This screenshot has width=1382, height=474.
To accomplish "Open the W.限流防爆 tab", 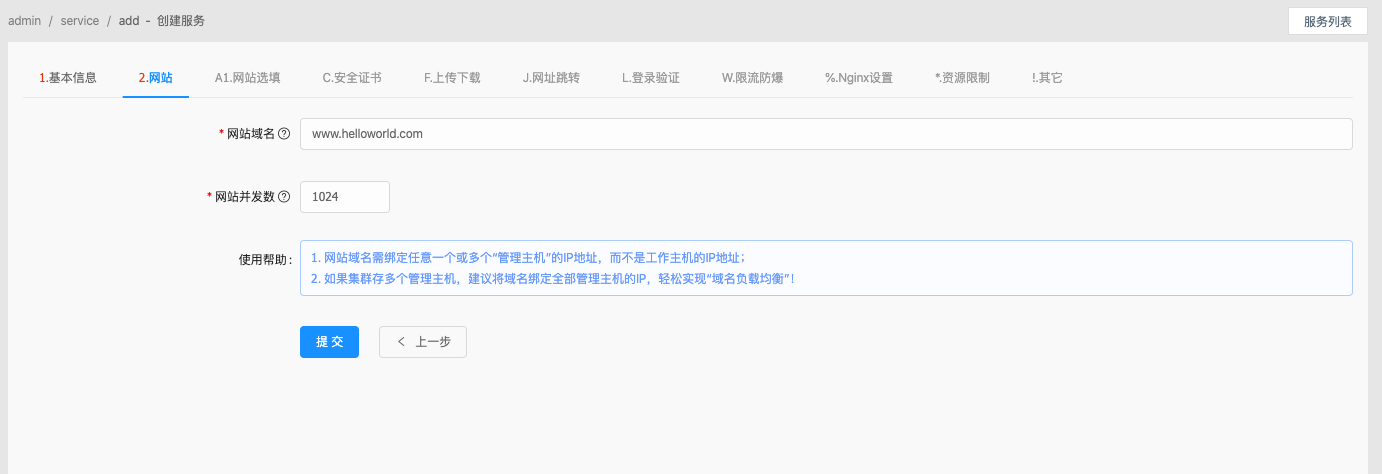I will [752, 78].
